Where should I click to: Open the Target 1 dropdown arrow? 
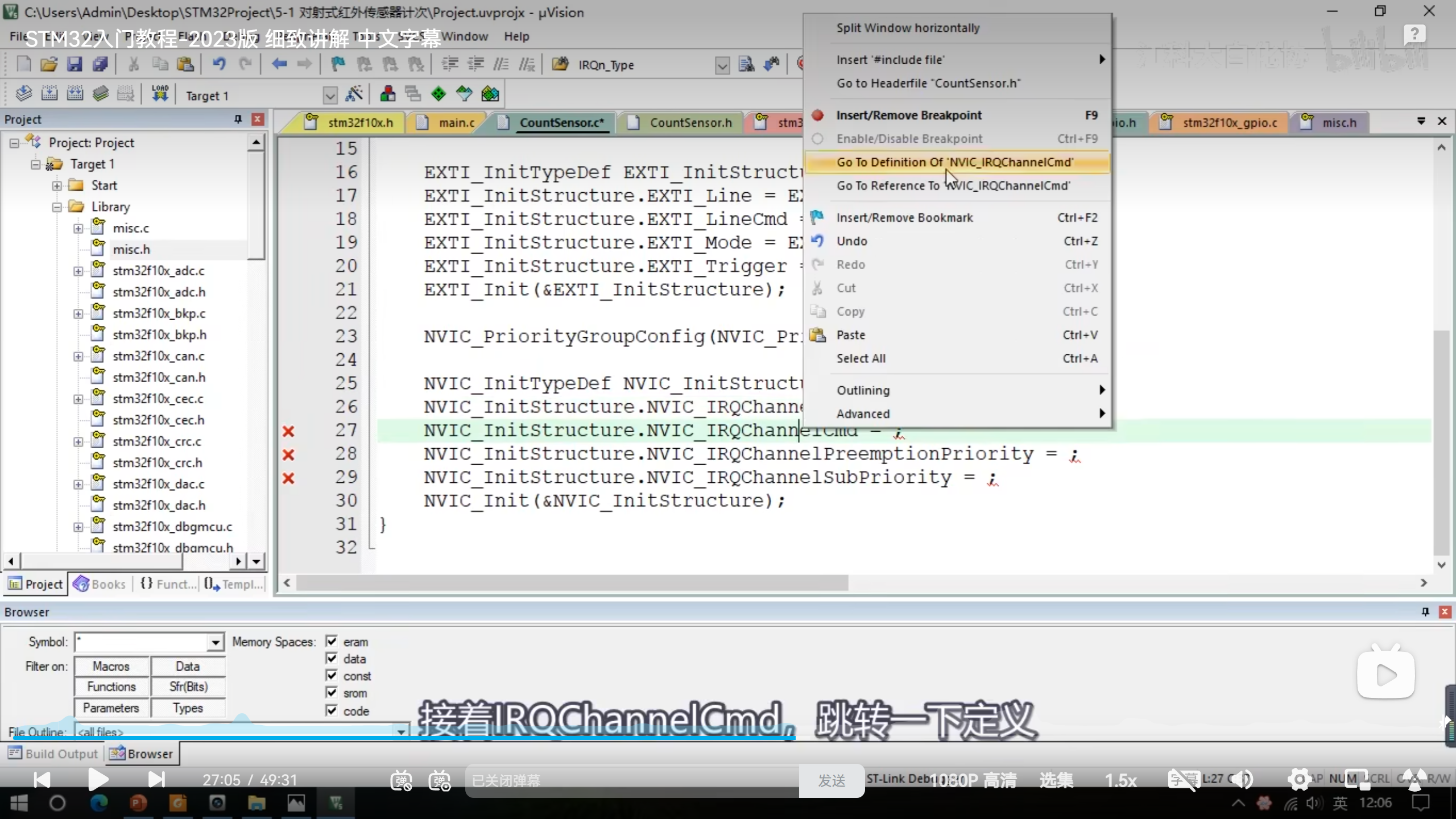point(330,96)
